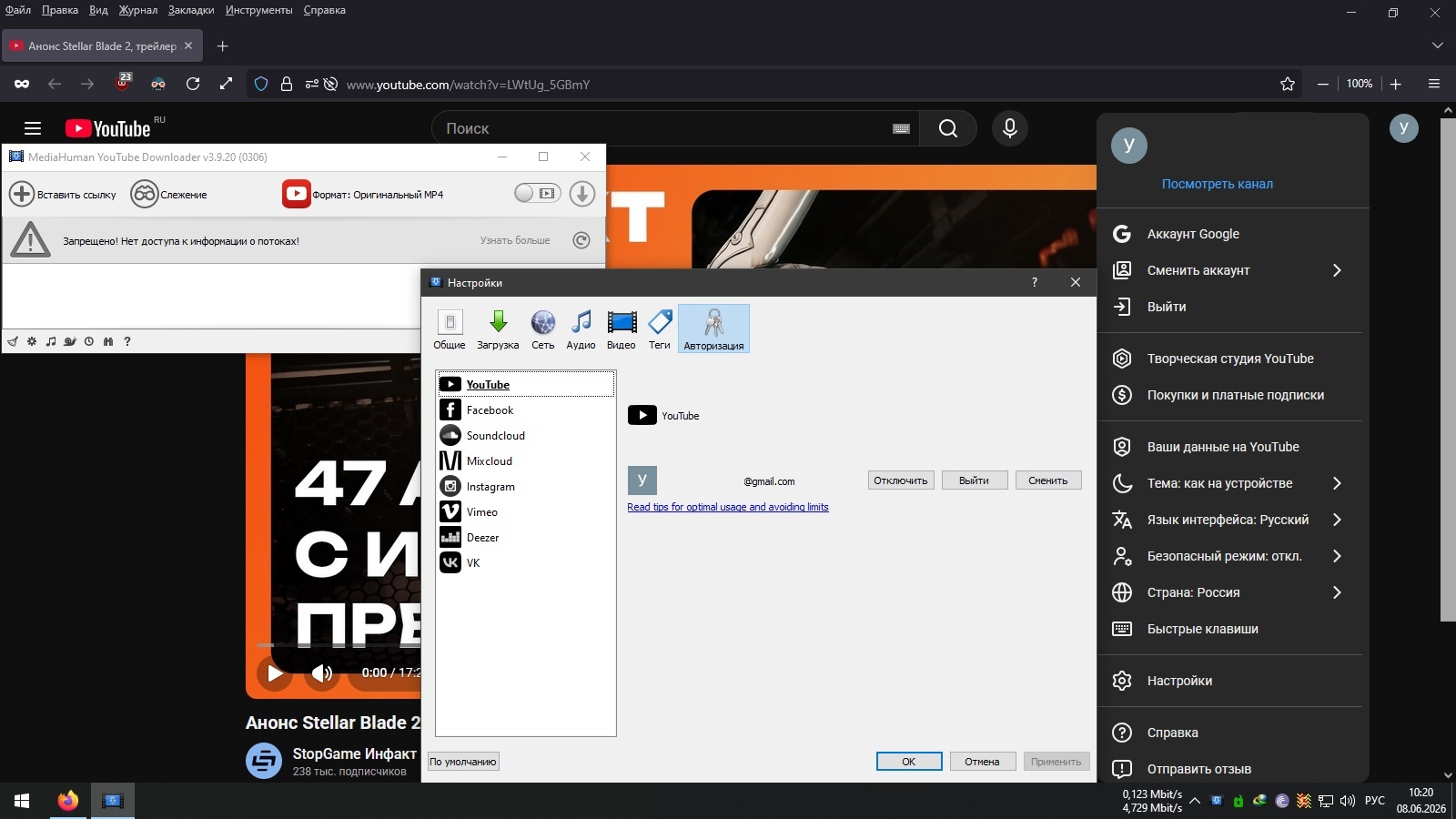Confirm settings with the OK button
Screen dimensions: 1456x819
909,762
